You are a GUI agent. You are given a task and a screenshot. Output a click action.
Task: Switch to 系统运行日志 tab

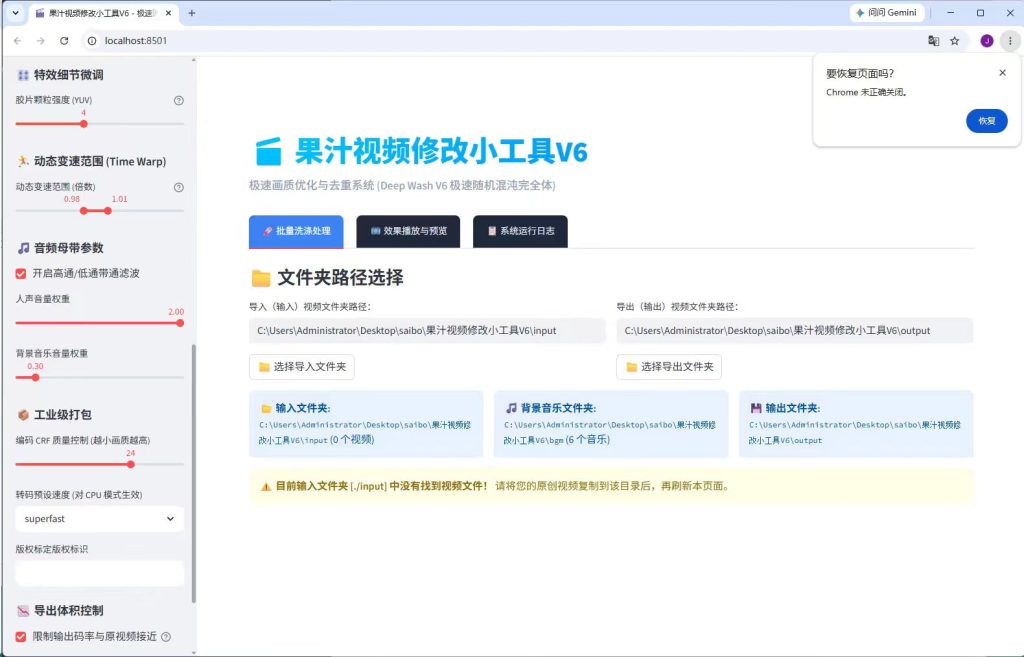pyautogui.click(x=520, y=231)
